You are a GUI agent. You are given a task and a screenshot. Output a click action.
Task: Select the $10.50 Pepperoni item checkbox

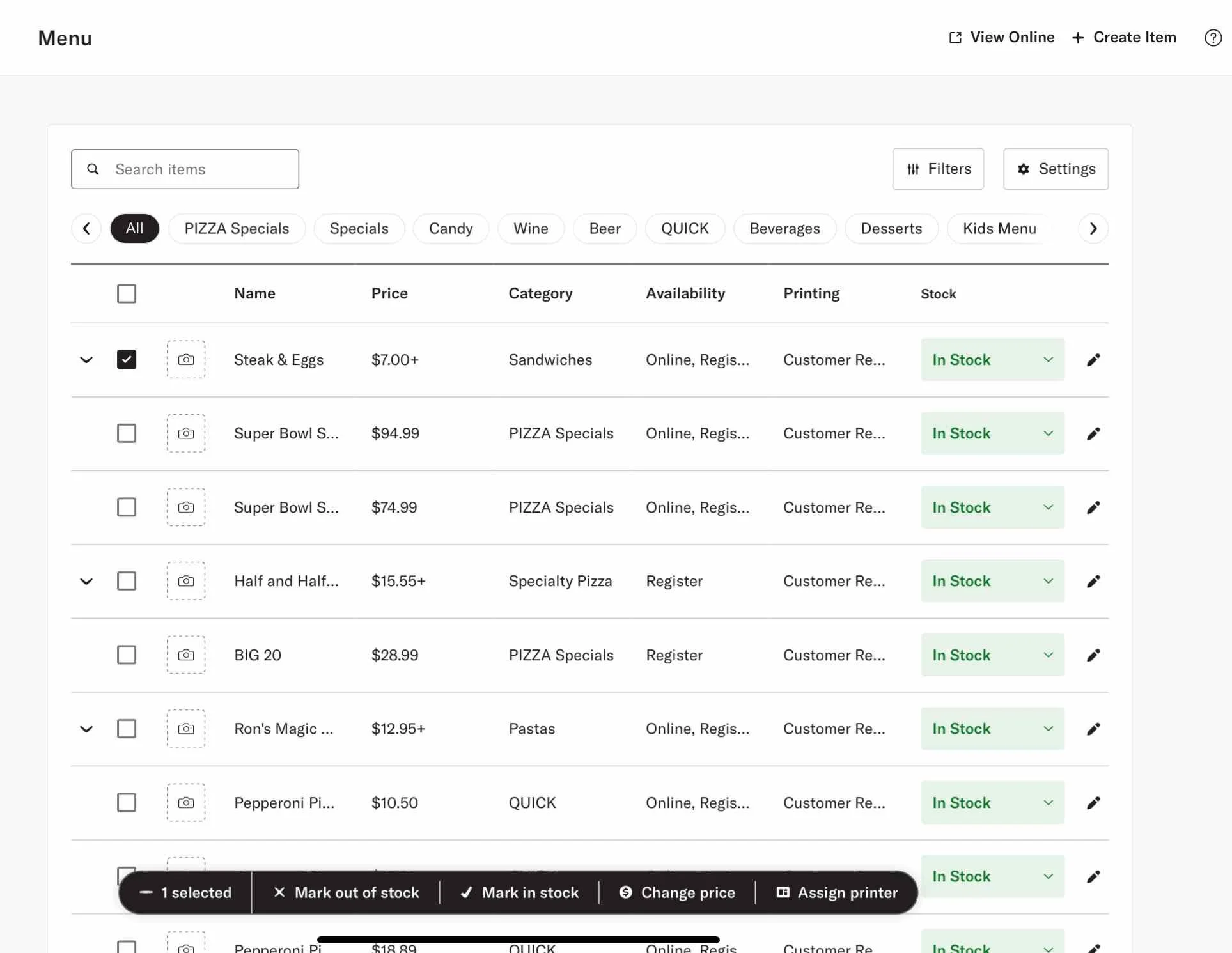[127, 803]
